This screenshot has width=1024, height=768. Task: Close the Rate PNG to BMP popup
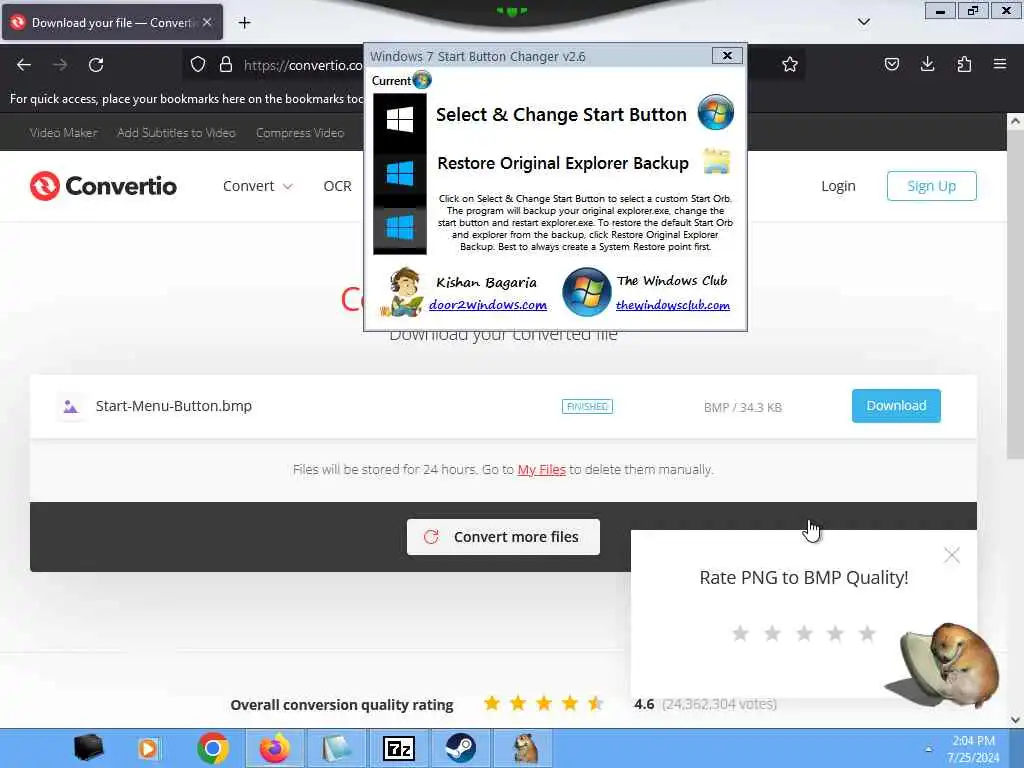(952, 555)
